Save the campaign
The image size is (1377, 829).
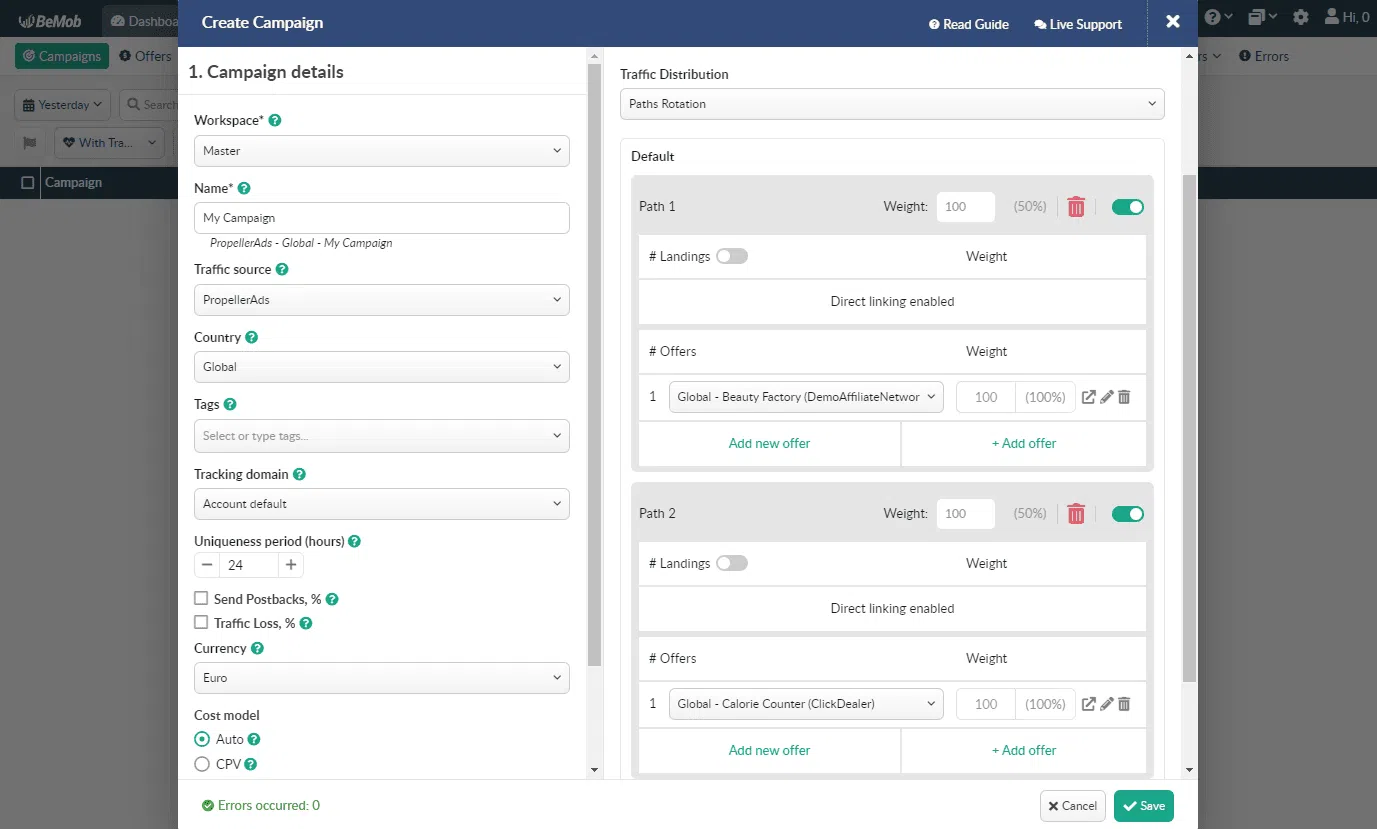[x=1143, y=806]
